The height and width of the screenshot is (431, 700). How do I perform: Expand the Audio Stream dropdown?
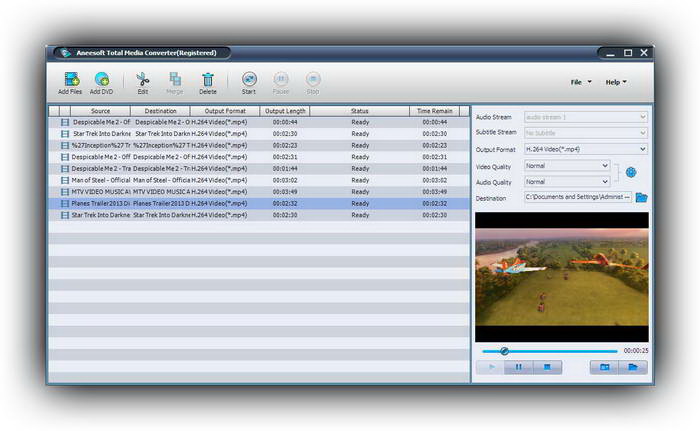586,117
